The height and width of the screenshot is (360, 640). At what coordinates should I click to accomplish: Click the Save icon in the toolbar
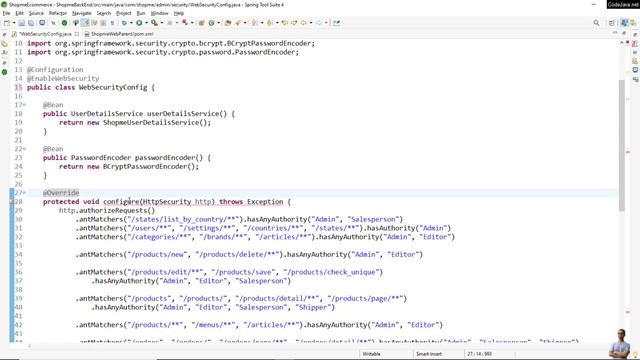(x=22, y=23)
